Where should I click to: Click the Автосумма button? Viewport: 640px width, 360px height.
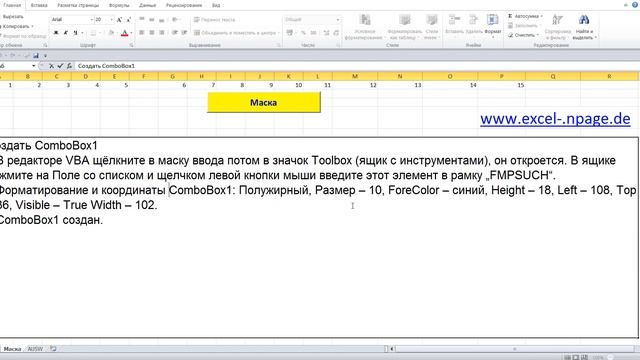click(x=525, y=16)
